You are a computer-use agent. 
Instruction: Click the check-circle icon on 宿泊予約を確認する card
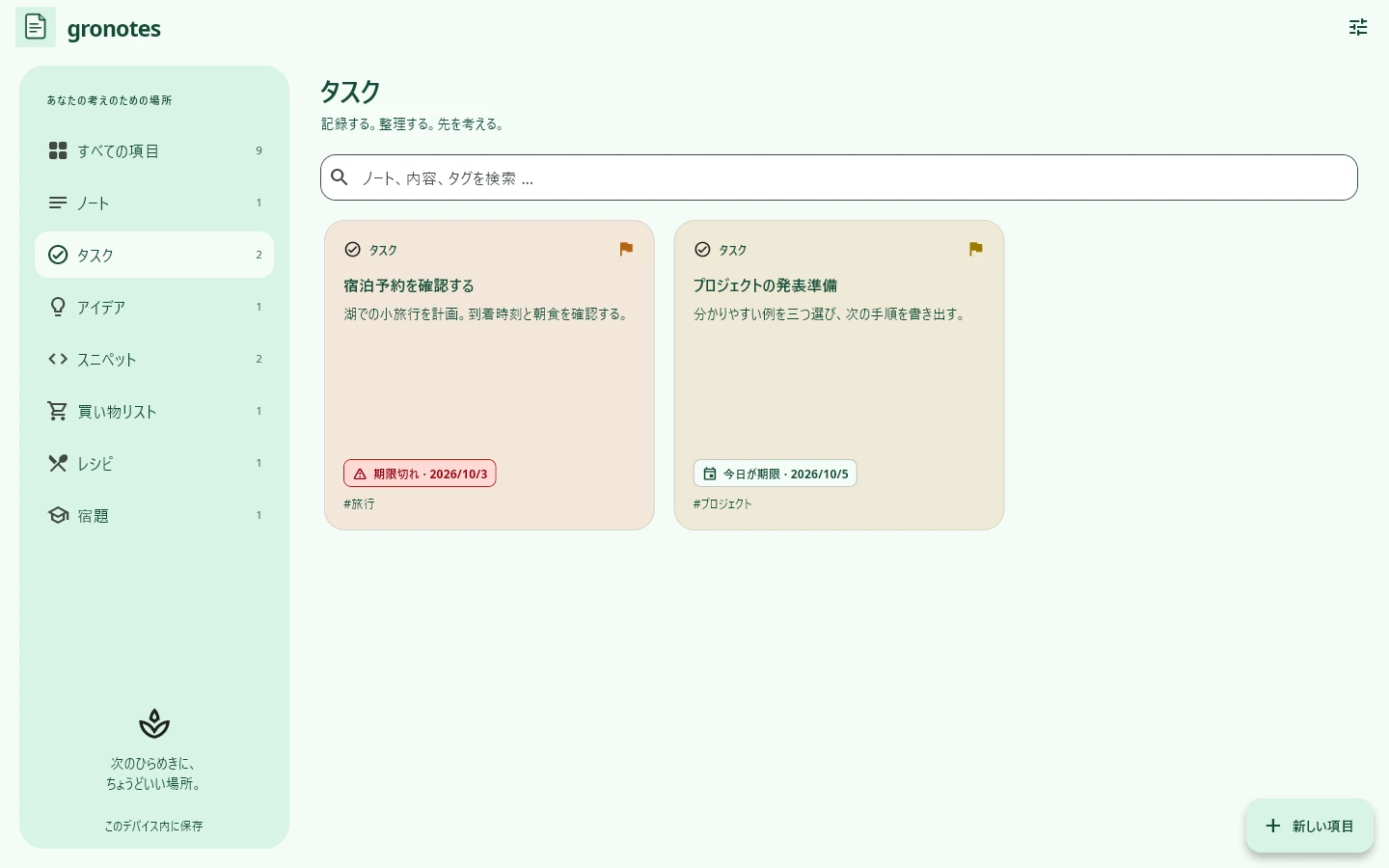click(352, 250)
